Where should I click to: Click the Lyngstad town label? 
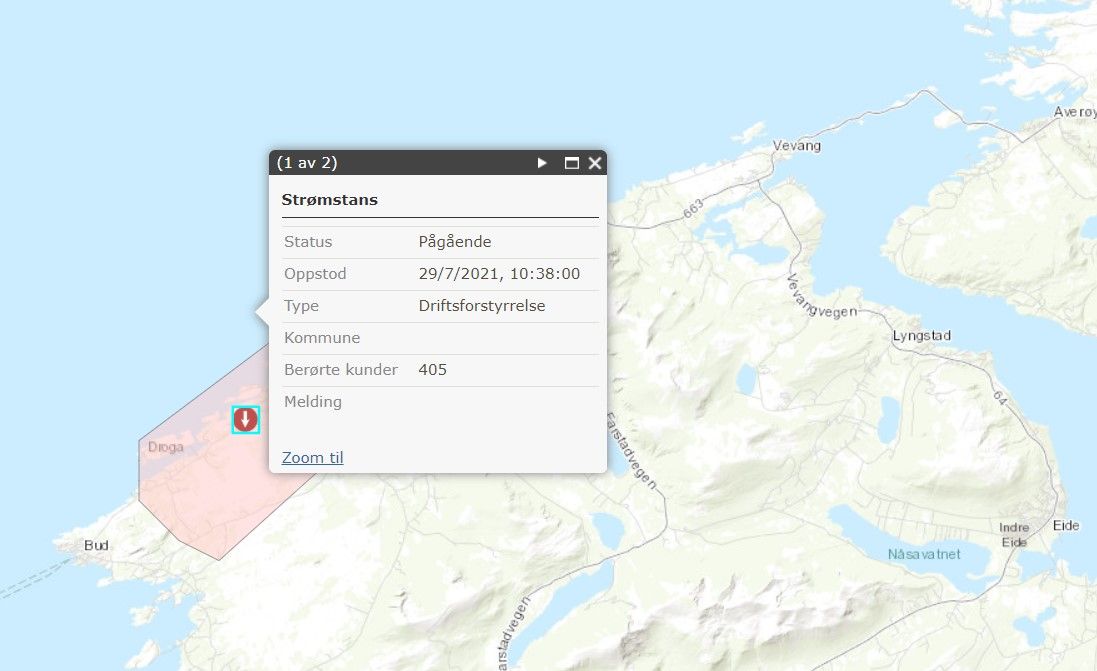pos(921,336)
